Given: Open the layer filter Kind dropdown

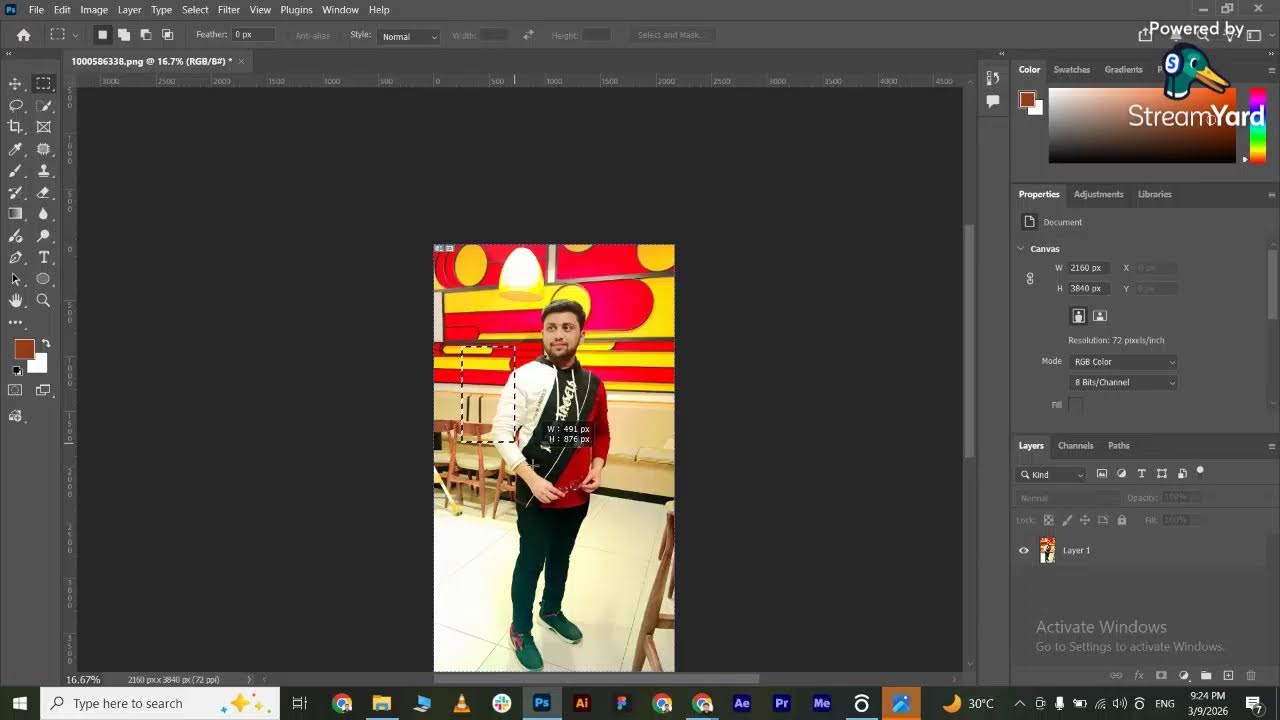Looking at the screenshot, I should [x=1052, y=475].
